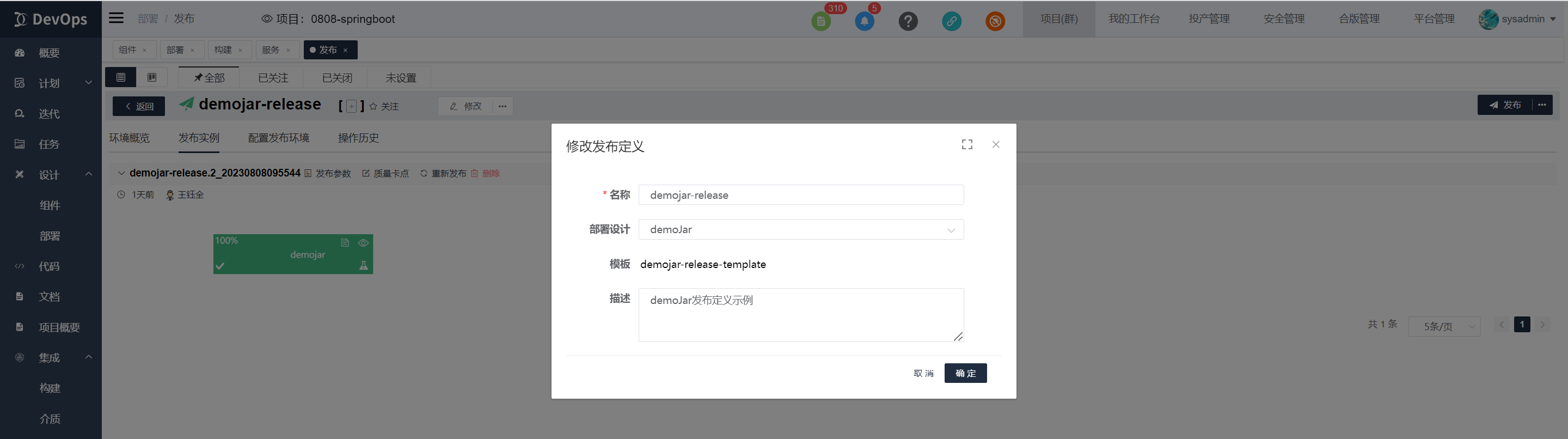
Task: Open the 平台管理 top menu
Action: pyautogui.click(x=1434, y=19)
